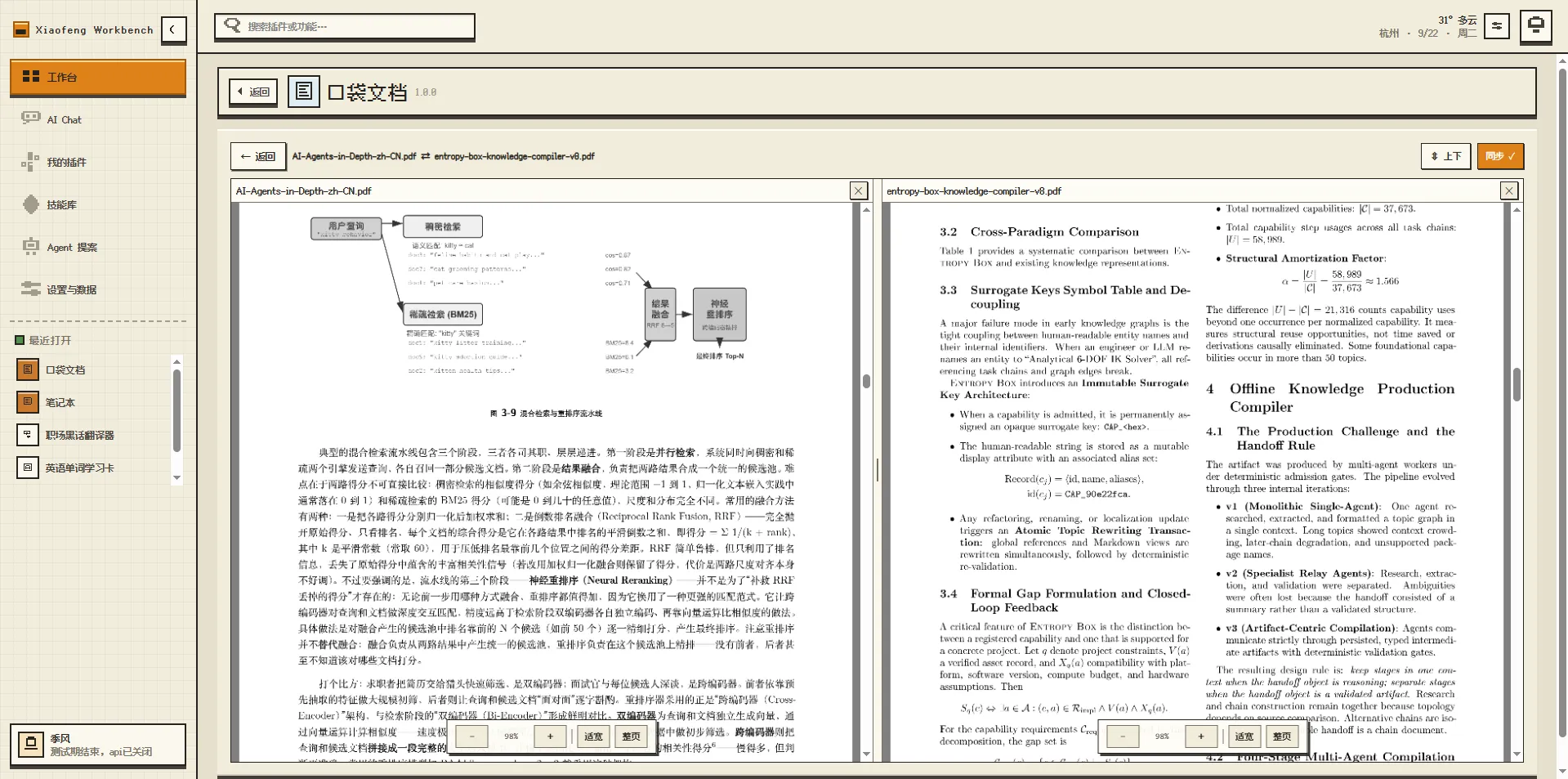
Task: Click the 口袋文档 document icon in recents
Action: (28, 369)
